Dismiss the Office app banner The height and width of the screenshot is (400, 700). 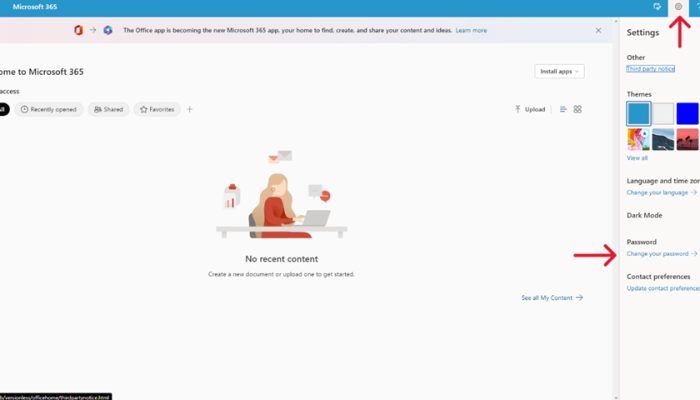pyautogui.click(x=598, y=30)
